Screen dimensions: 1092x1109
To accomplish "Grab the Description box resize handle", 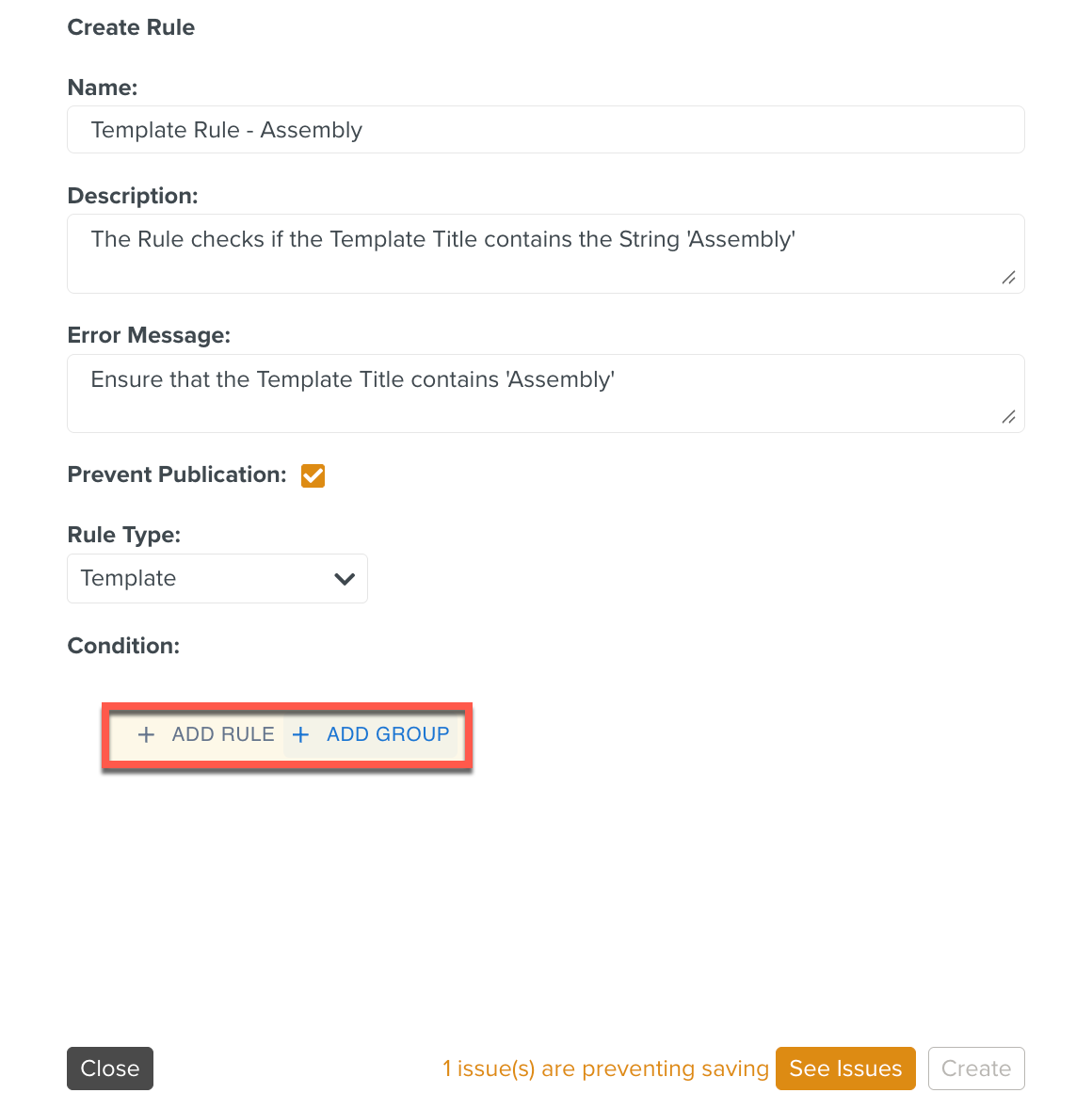I will tap(1008, 278).
